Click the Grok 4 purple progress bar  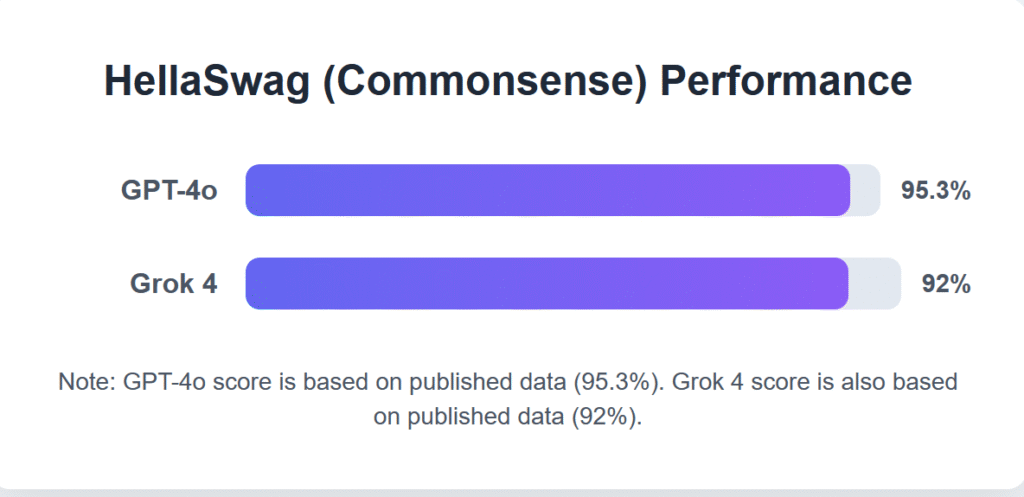[547, 283]
